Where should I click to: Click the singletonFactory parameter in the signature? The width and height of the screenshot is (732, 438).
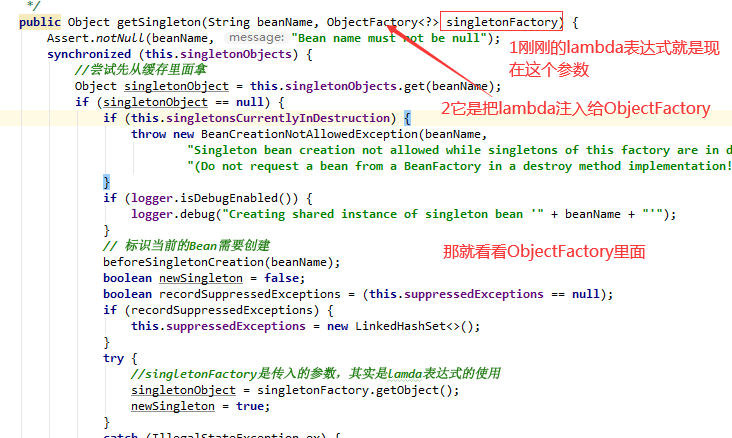(502, 22)
